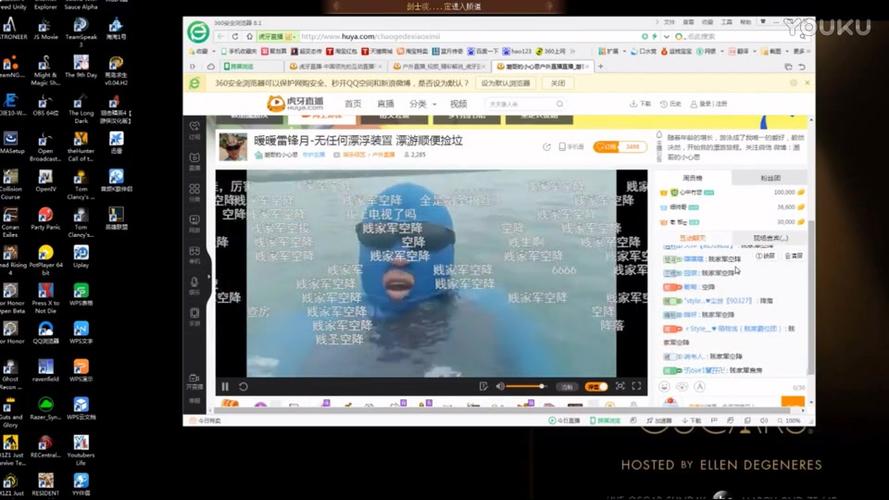Select the active live stream tab
Screen dimensions: 889x500
(x=541, y=66)
